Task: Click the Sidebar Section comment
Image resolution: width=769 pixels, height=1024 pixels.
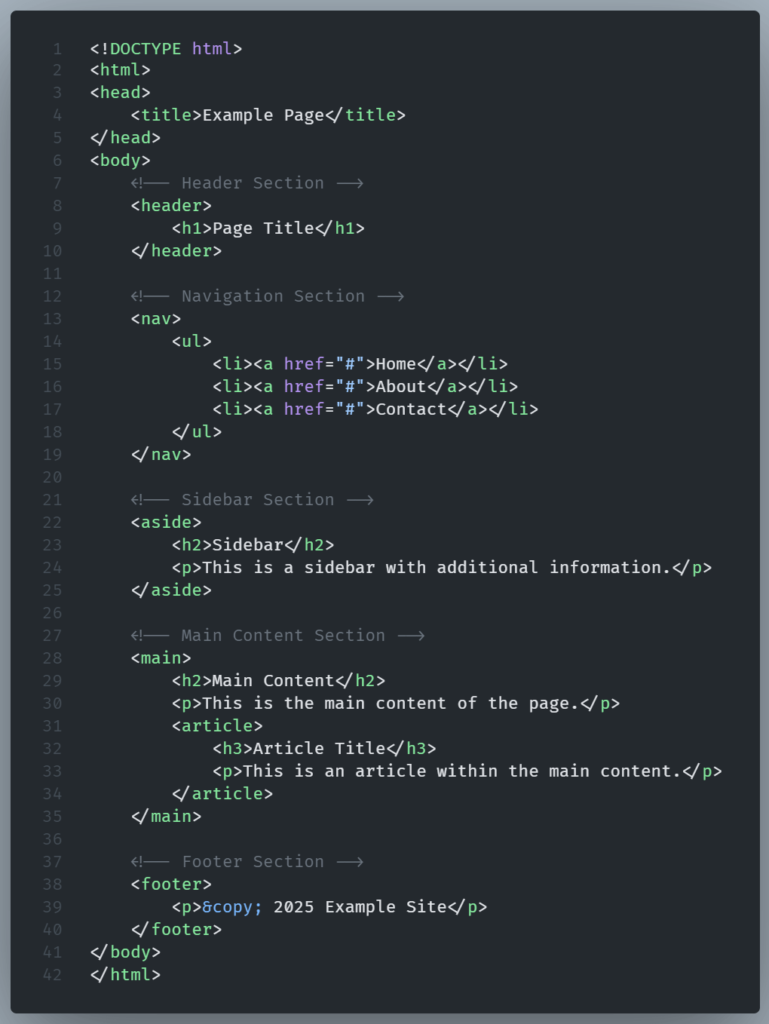Action: click(251, 500)
